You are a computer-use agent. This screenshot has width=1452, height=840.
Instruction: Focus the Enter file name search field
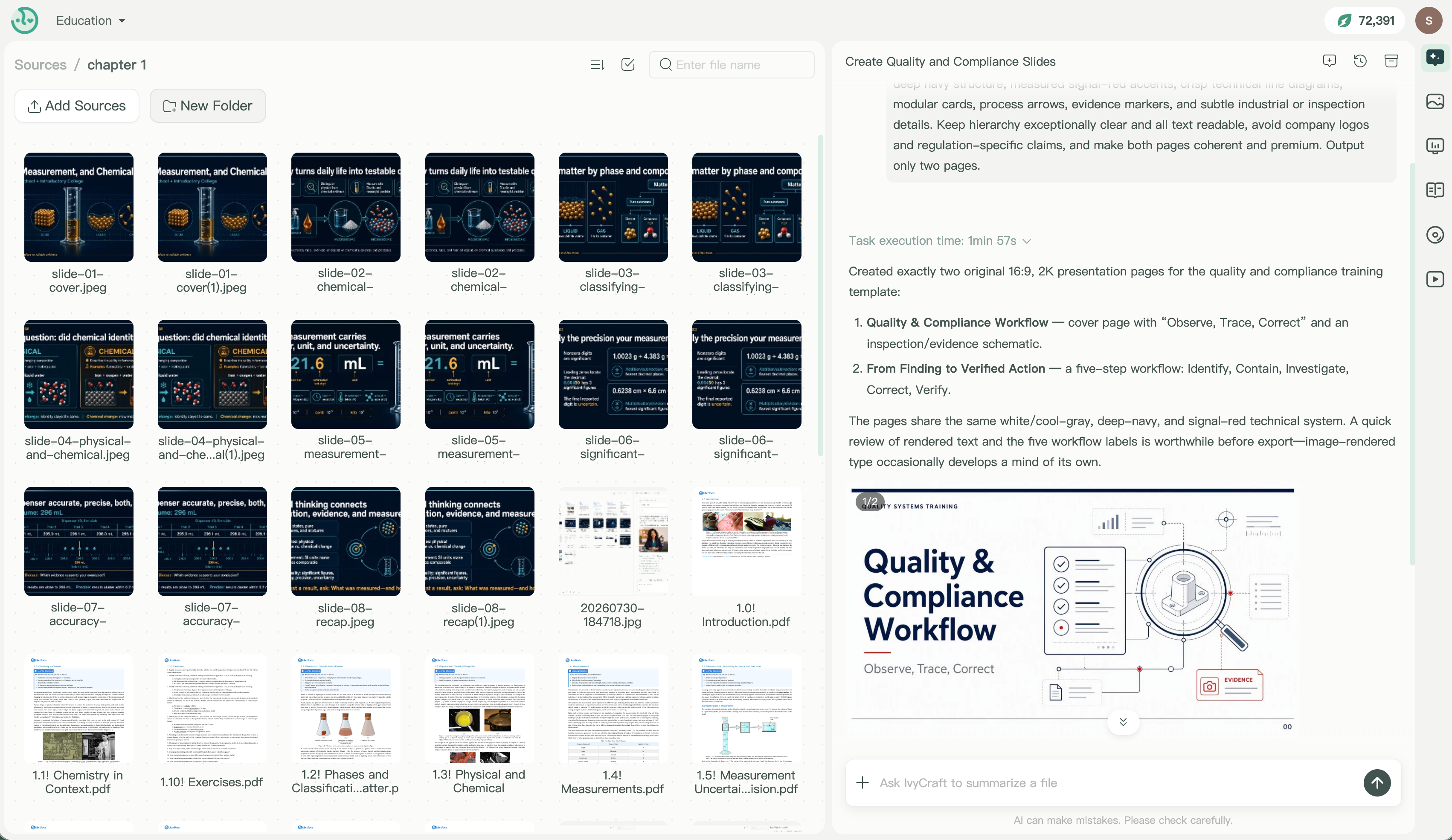tap(731, 64)
